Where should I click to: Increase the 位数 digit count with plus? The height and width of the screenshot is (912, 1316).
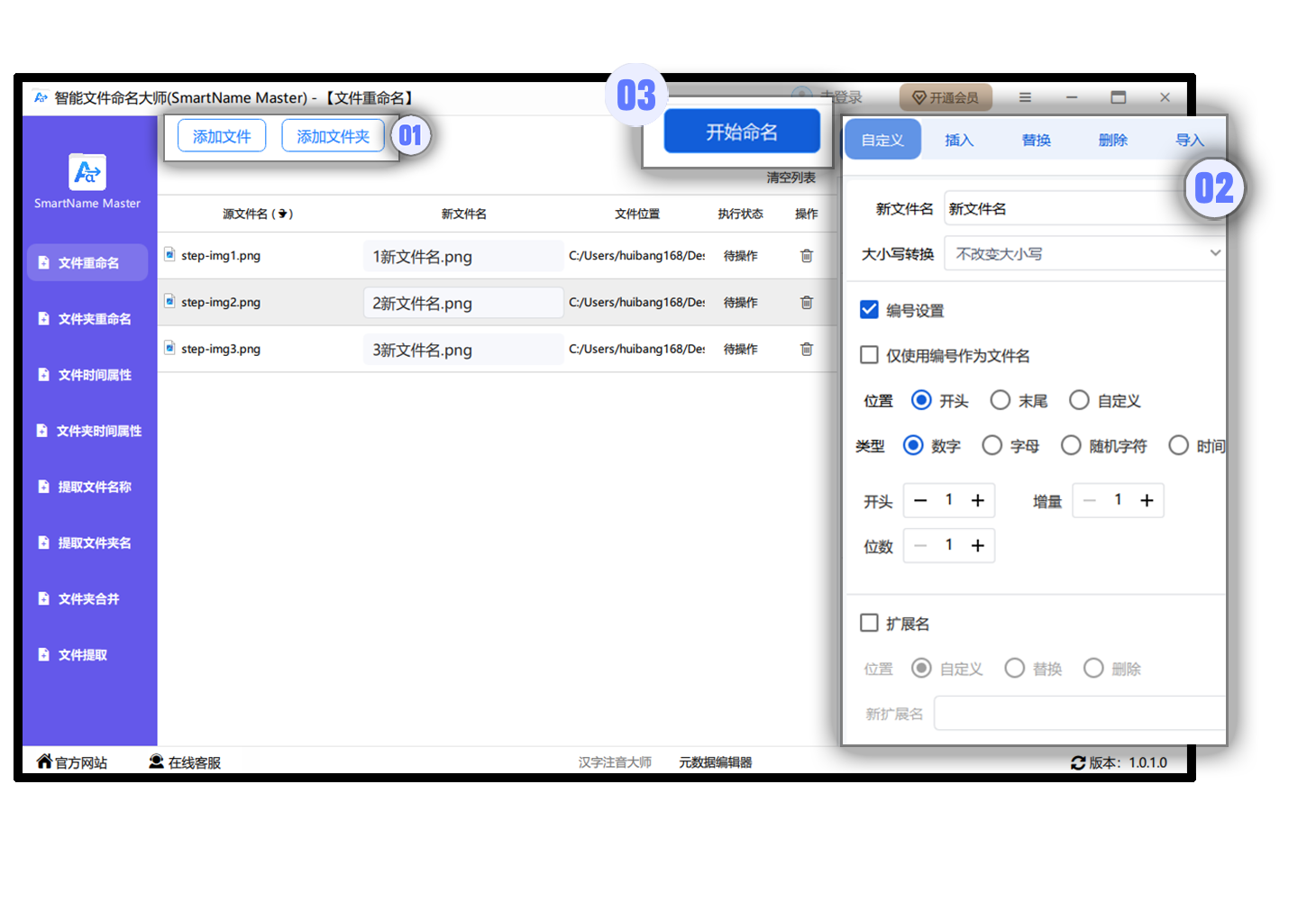tap(977, 545)
